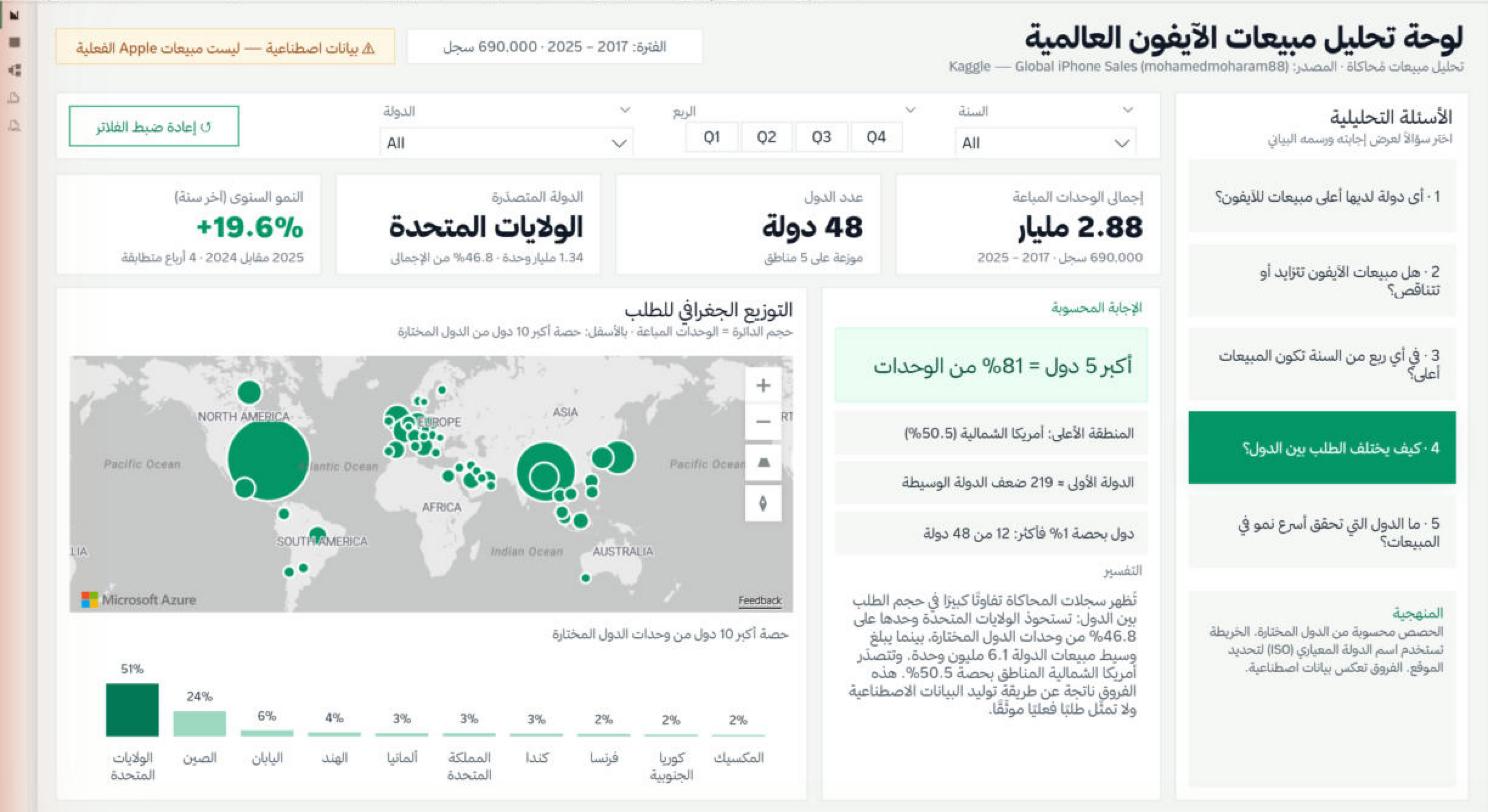The height and width of the screenshot is (812, 1488).
Task: Click the map pitch tilt control
Action: point(763,462)
